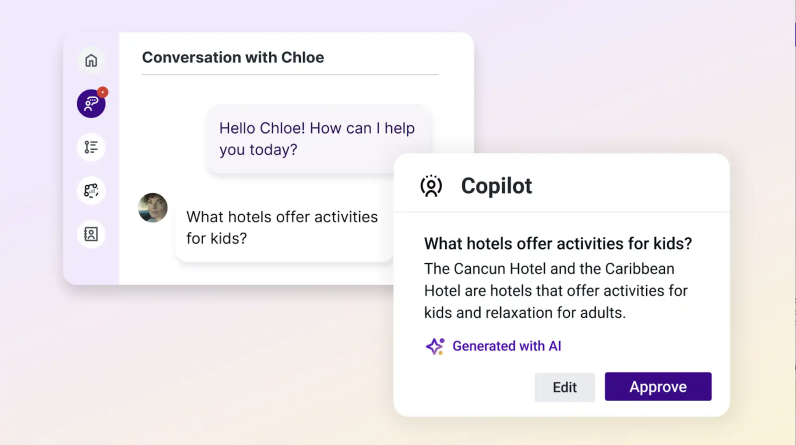
Task: Select the 'Hello Chloe!' greeting message
Action: pos(319,139)
